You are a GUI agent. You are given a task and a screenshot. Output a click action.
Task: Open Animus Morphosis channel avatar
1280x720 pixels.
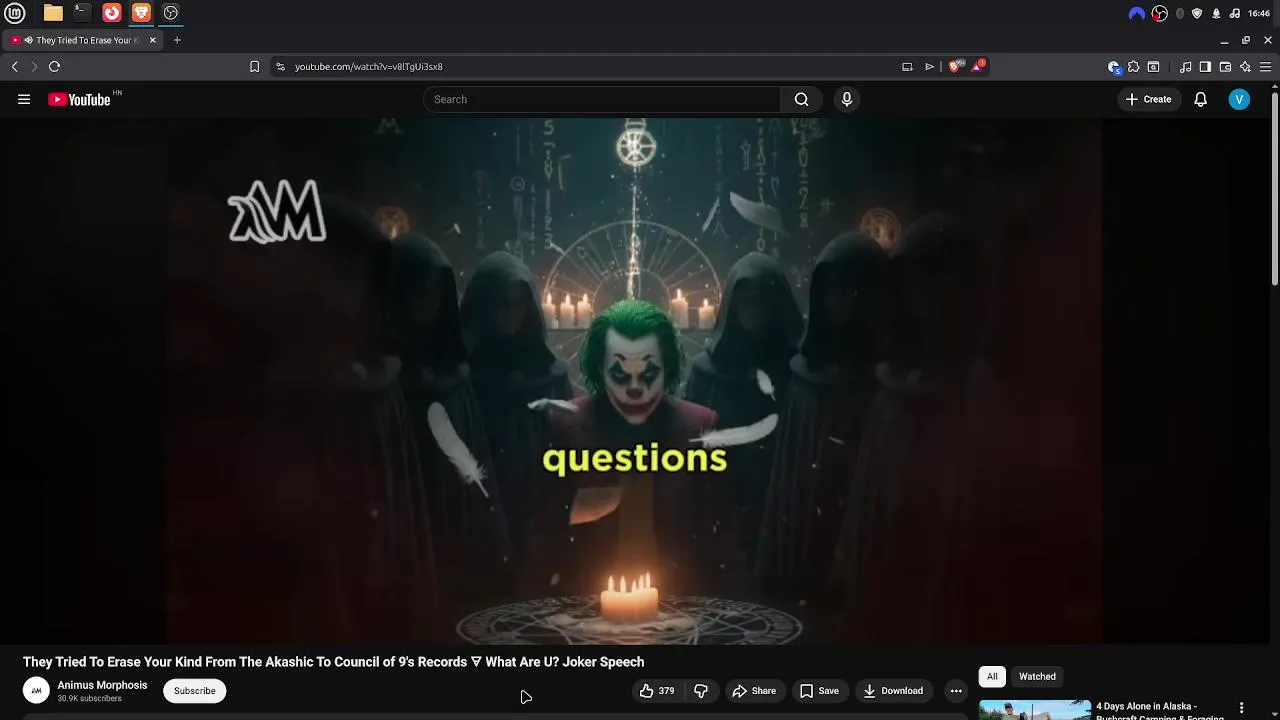click(x=36, y=691)
